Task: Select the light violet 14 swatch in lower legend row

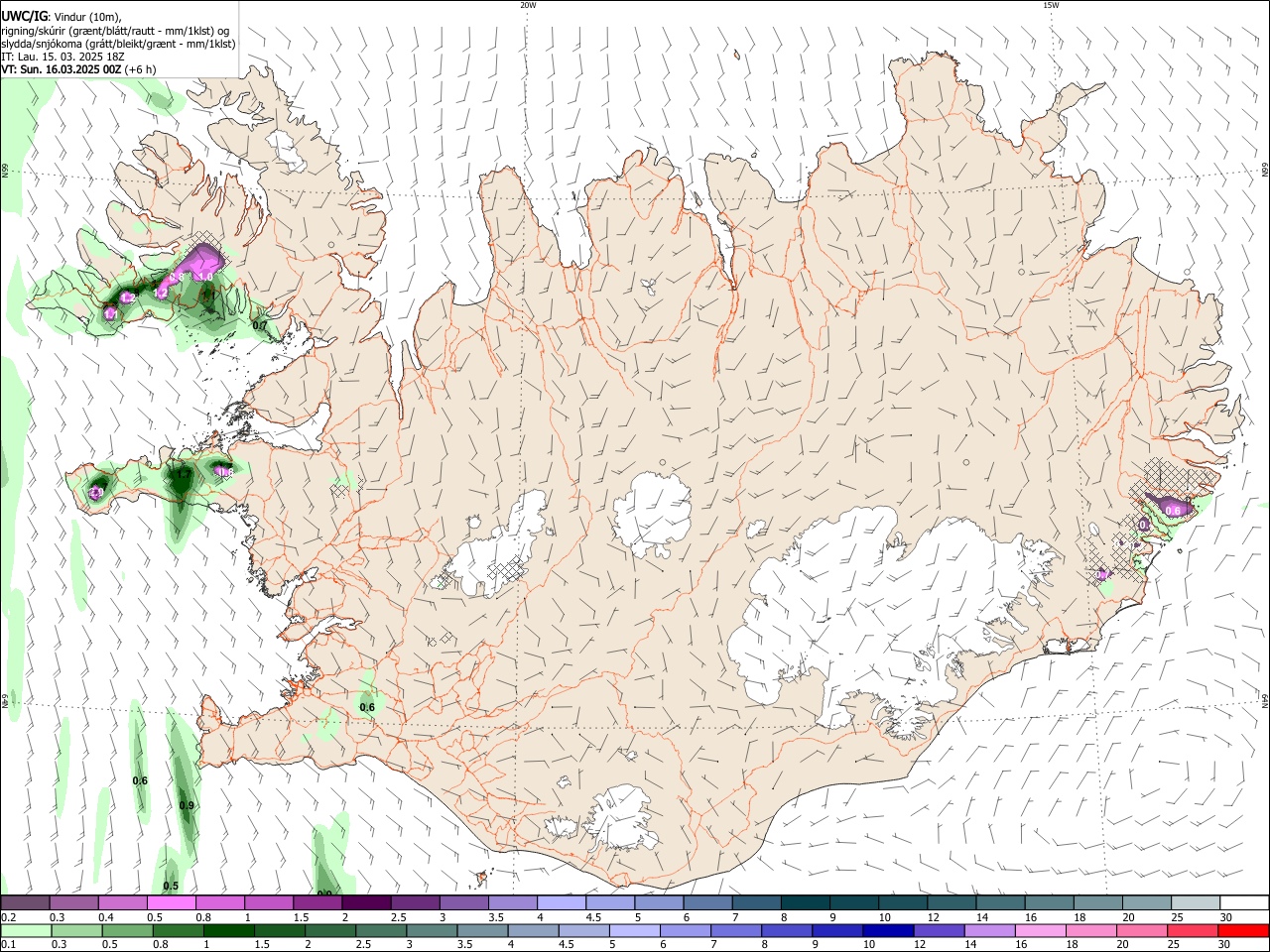Action: (x=990, y=930)
